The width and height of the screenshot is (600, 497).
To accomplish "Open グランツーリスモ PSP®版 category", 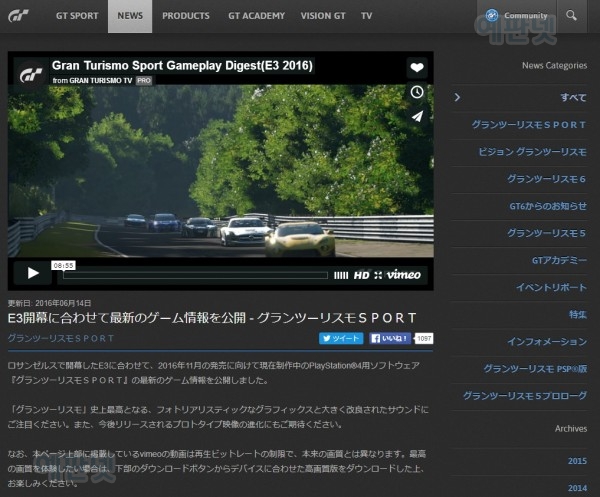I will coord(535,369).
